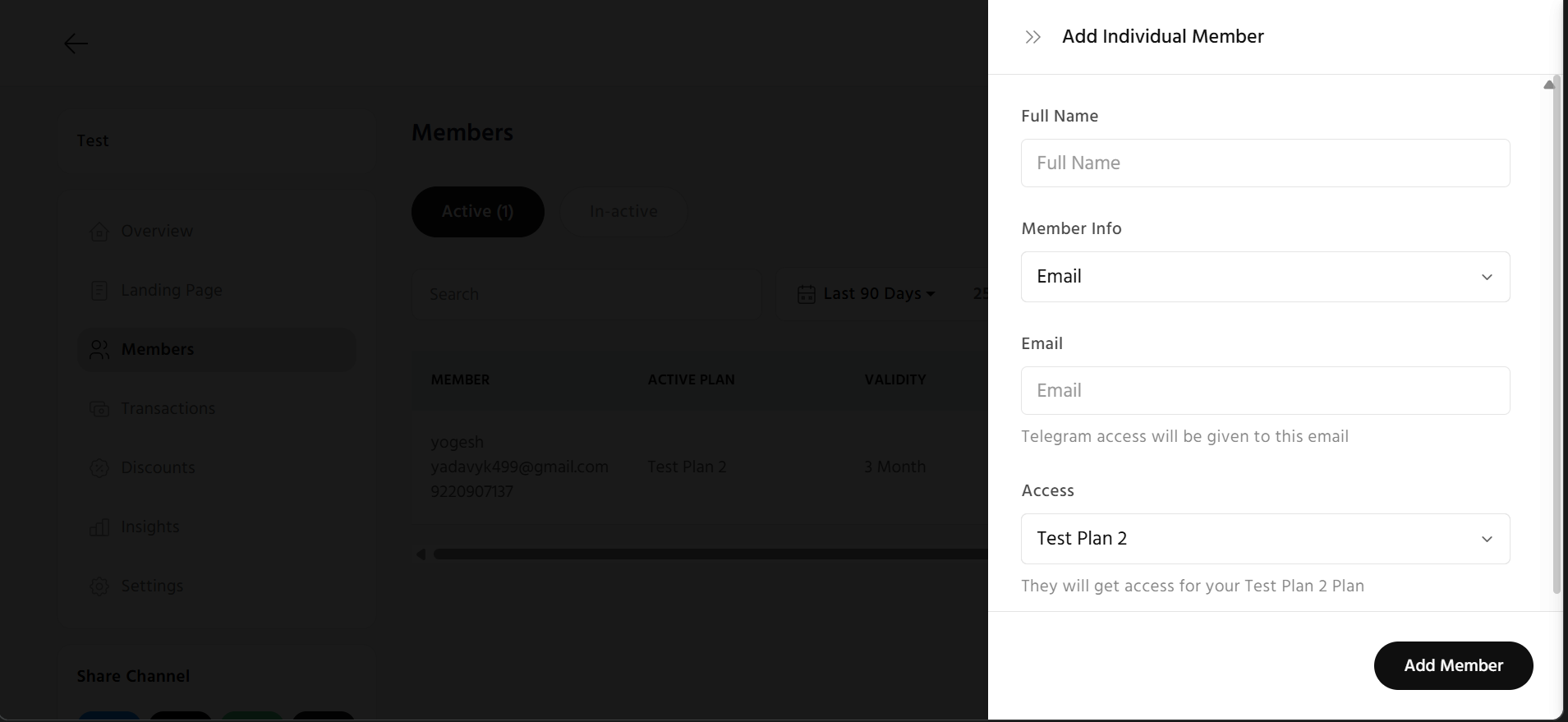This screenshot has width=1568, height=722.
Task: Click the panel's scroll-up arrow
Action: [x=1549, y=85]
